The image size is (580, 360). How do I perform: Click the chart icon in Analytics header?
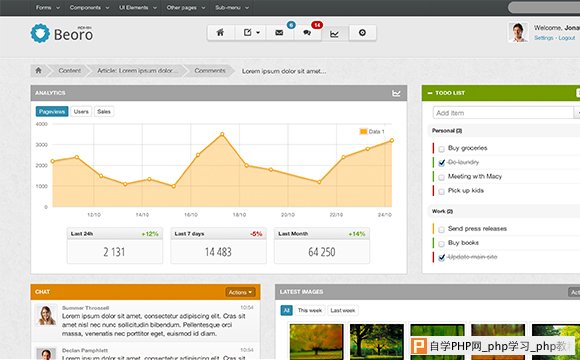[396, 93]
